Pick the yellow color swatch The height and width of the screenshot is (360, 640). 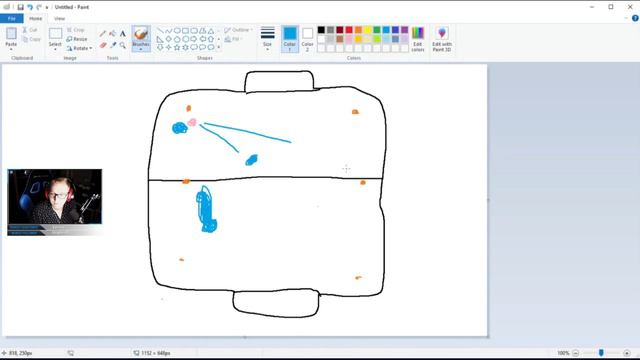368,30
